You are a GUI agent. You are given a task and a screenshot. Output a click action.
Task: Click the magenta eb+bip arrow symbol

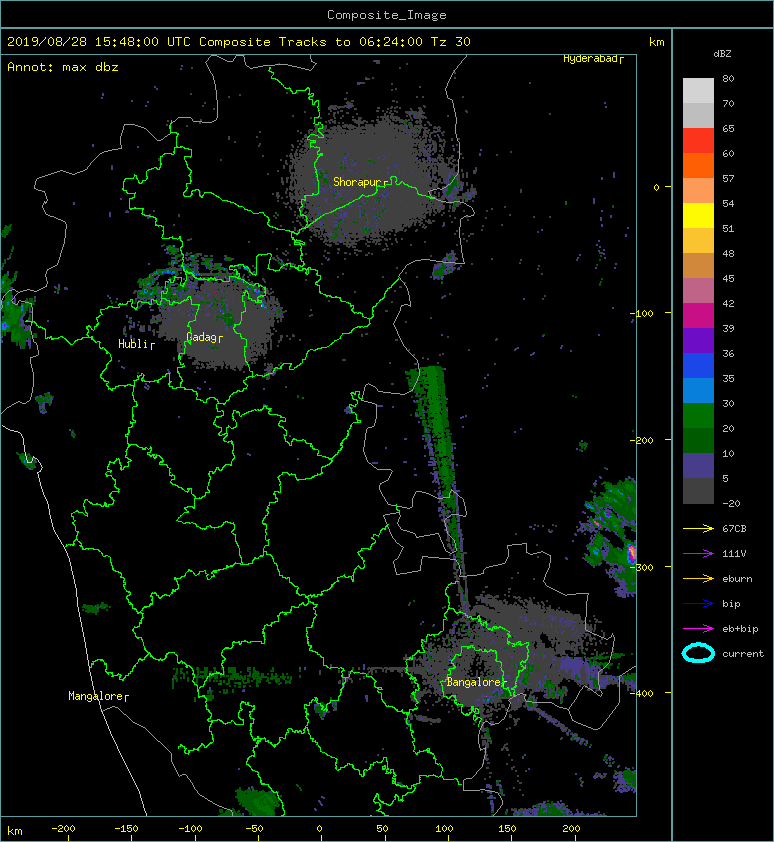(698, 628)
